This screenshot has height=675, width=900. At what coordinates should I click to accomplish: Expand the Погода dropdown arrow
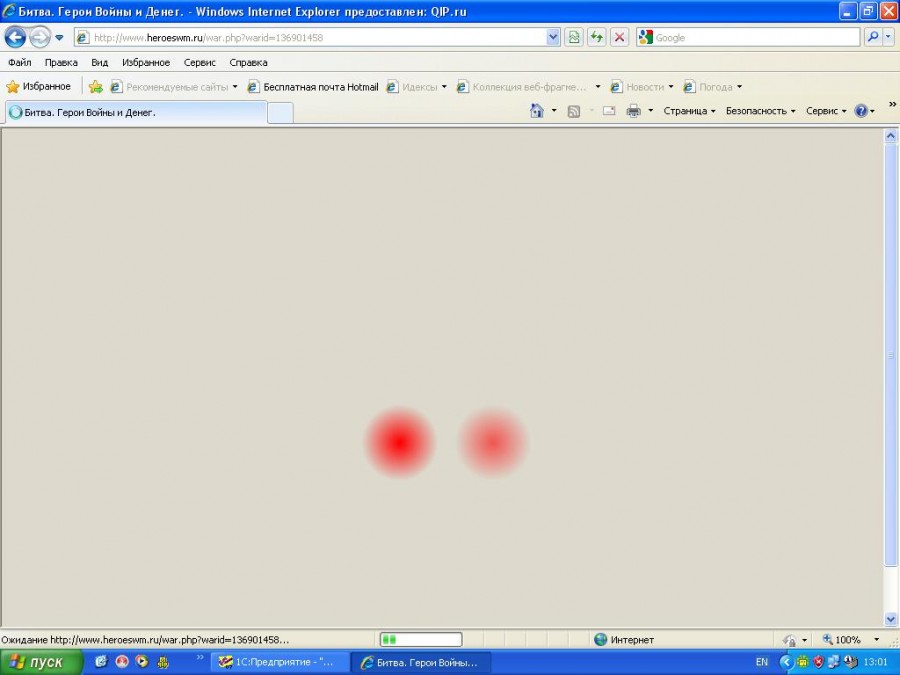coord(739,87)
